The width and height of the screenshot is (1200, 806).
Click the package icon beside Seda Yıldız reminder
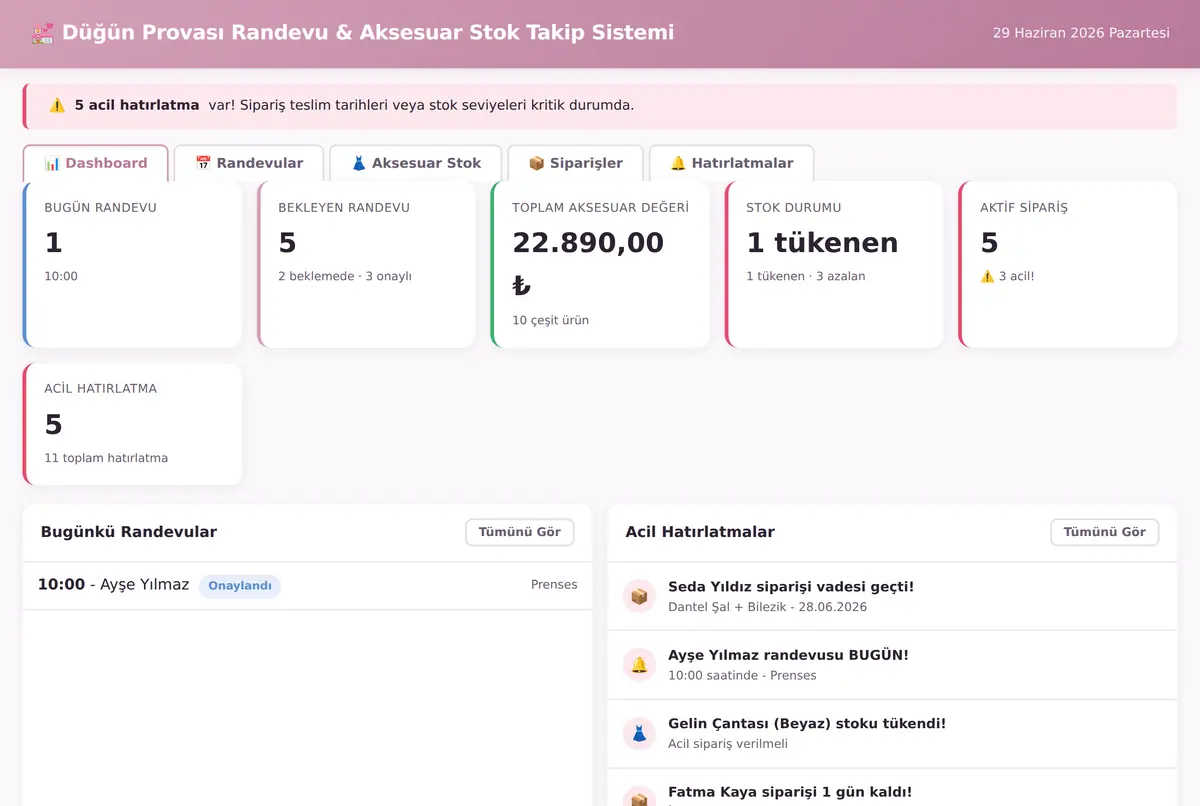[639, 596]
